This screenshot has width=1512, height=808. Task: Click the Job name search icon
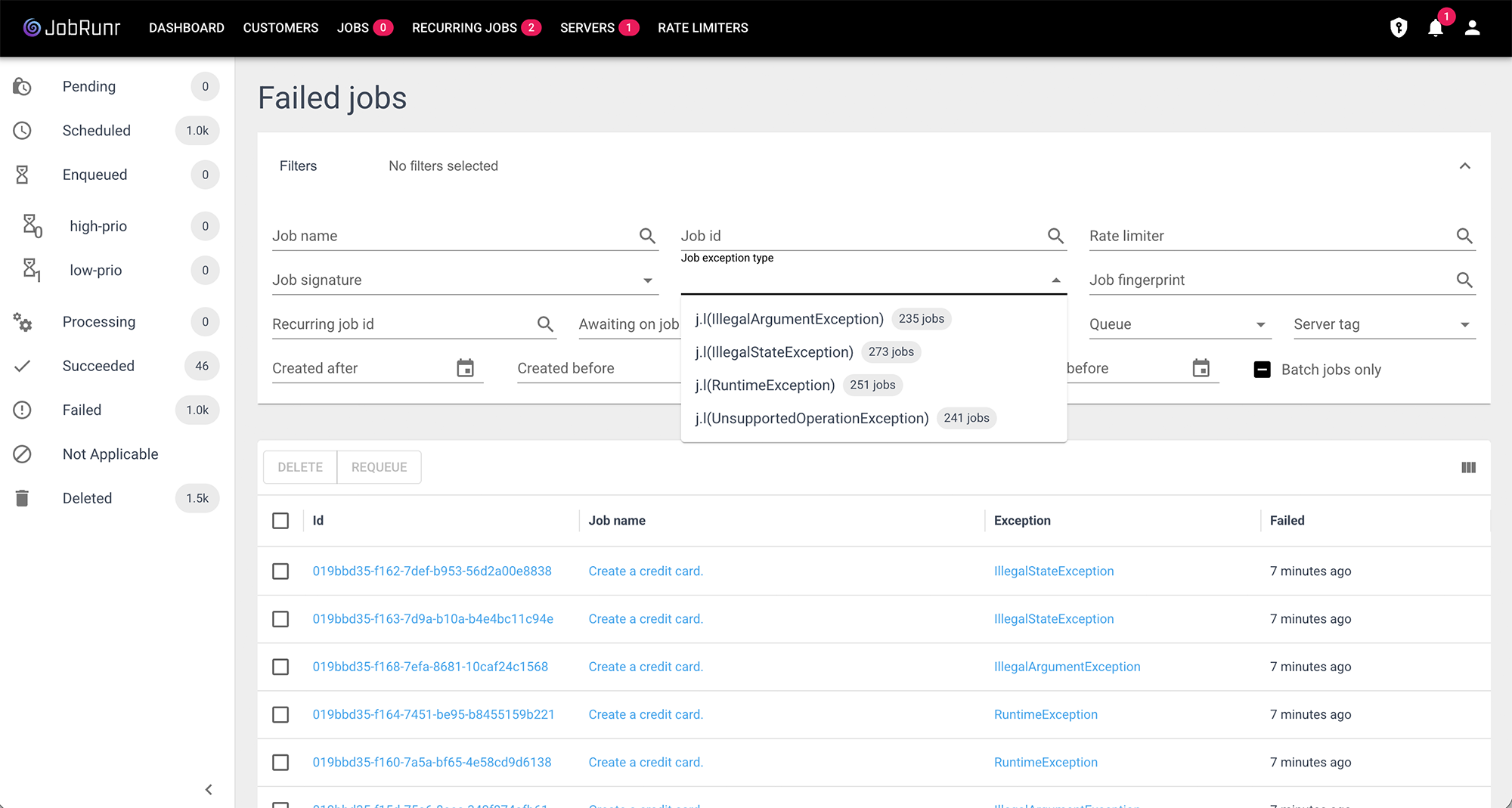click(647, 236)
